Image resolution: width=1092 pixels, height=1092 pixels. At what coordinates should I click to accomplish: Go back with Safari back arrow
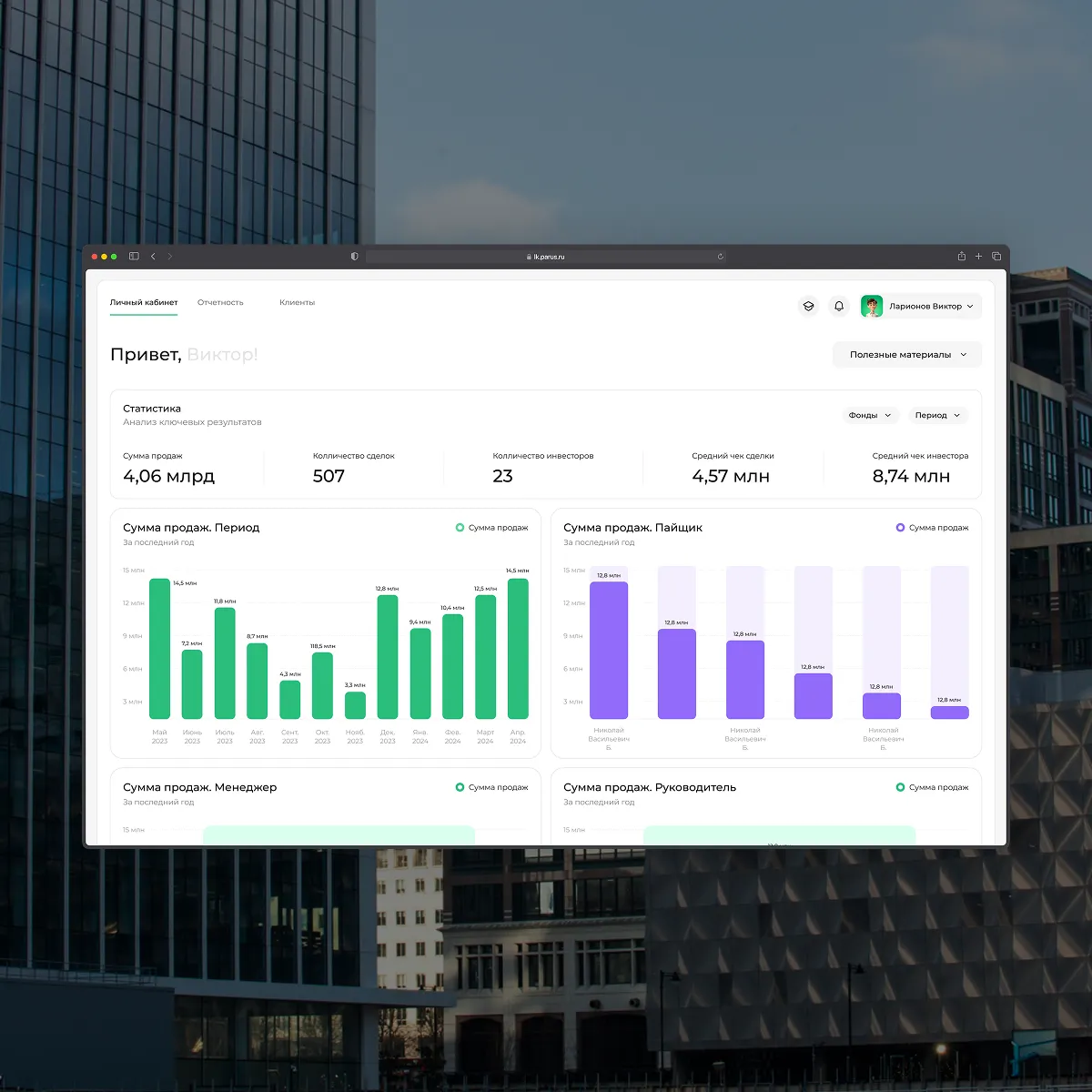[153, 257]
